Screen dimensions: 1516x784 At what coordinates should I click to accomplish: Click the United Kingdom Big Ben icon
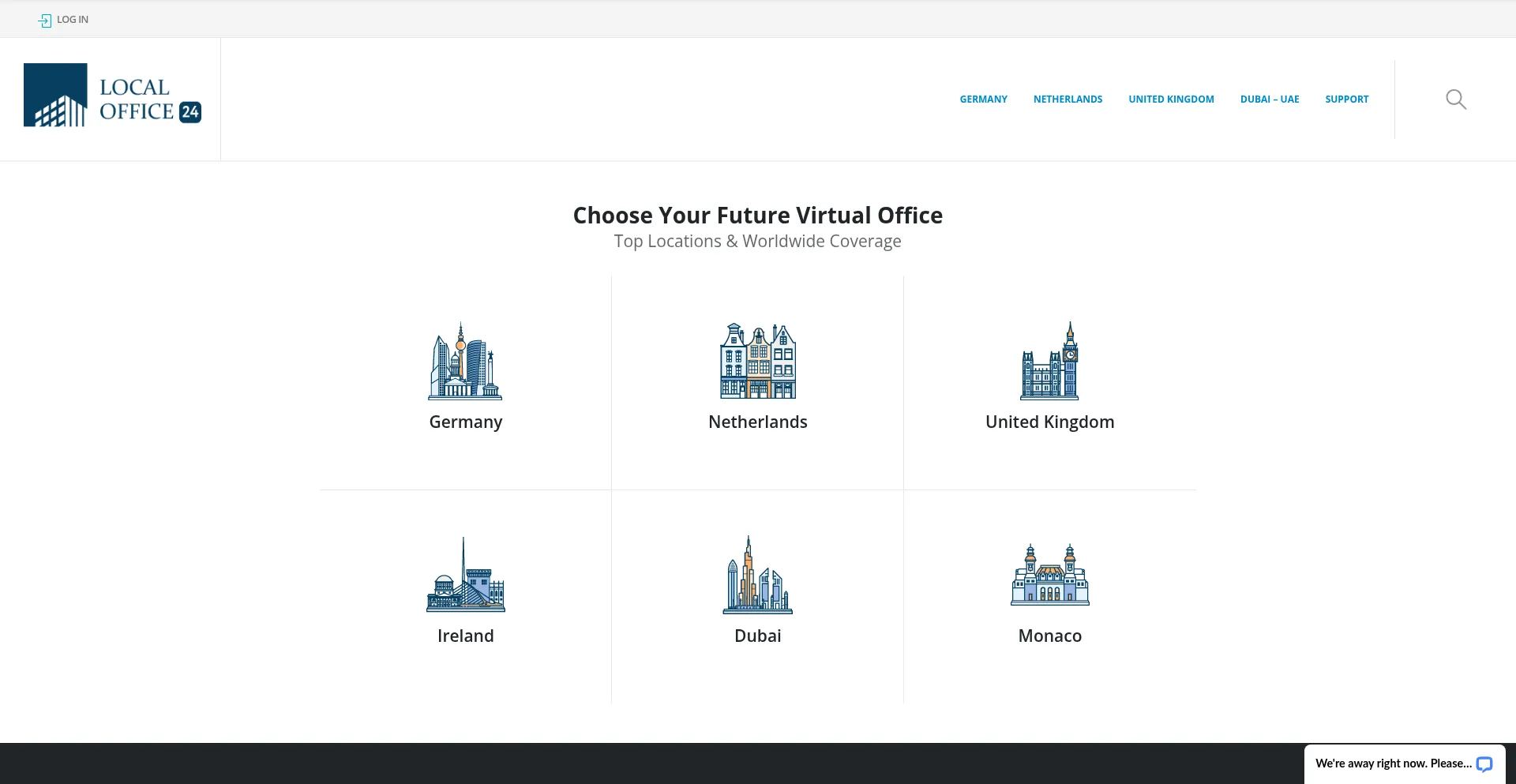pos(1049,361)
